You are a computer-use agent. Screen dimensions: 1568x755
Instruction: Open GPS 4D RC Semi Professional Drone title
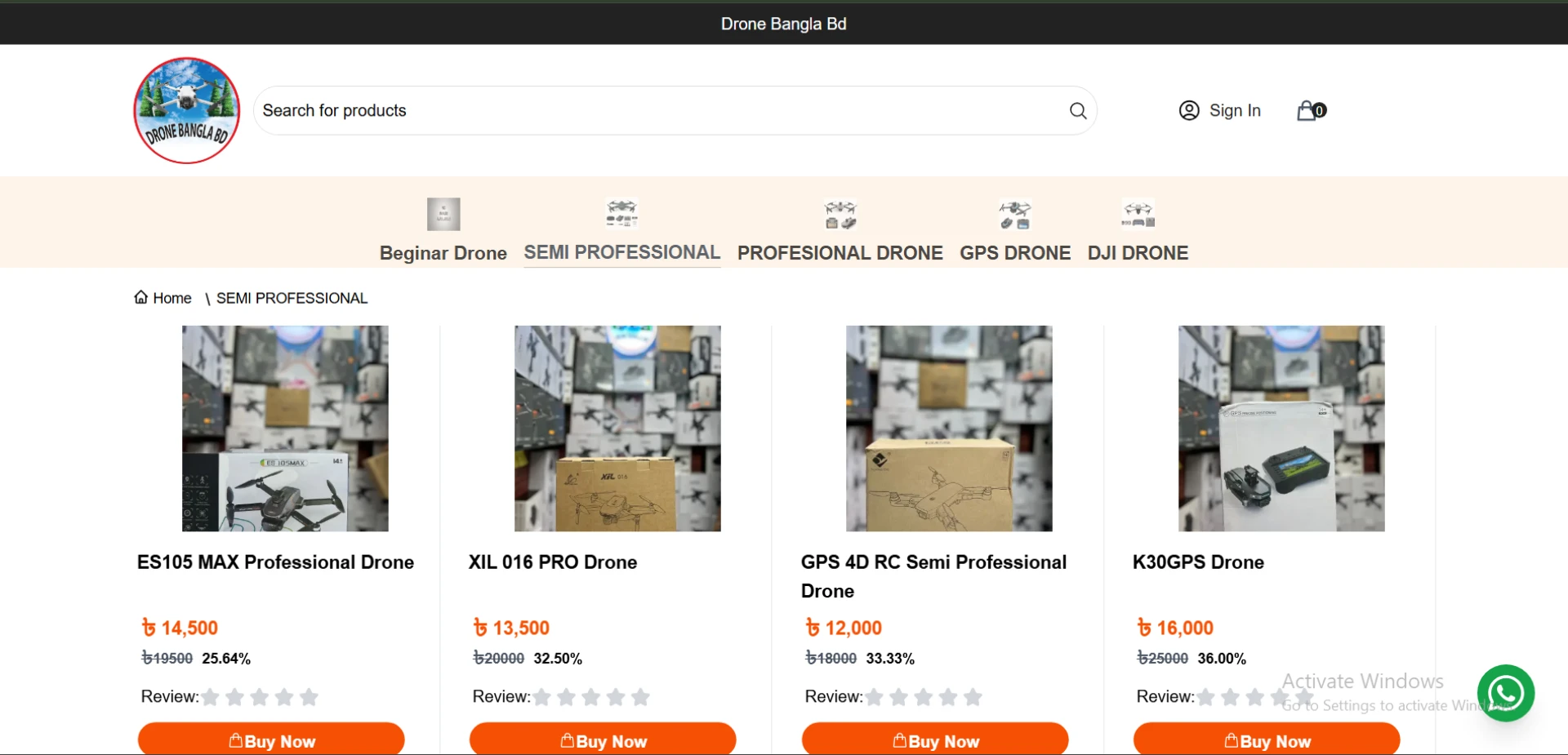(933, 576)
